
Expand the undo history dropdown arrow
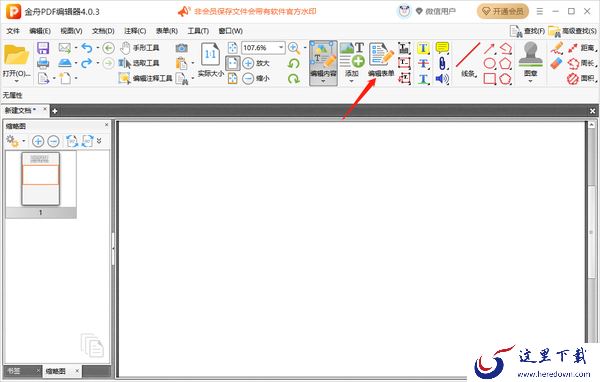98,48
